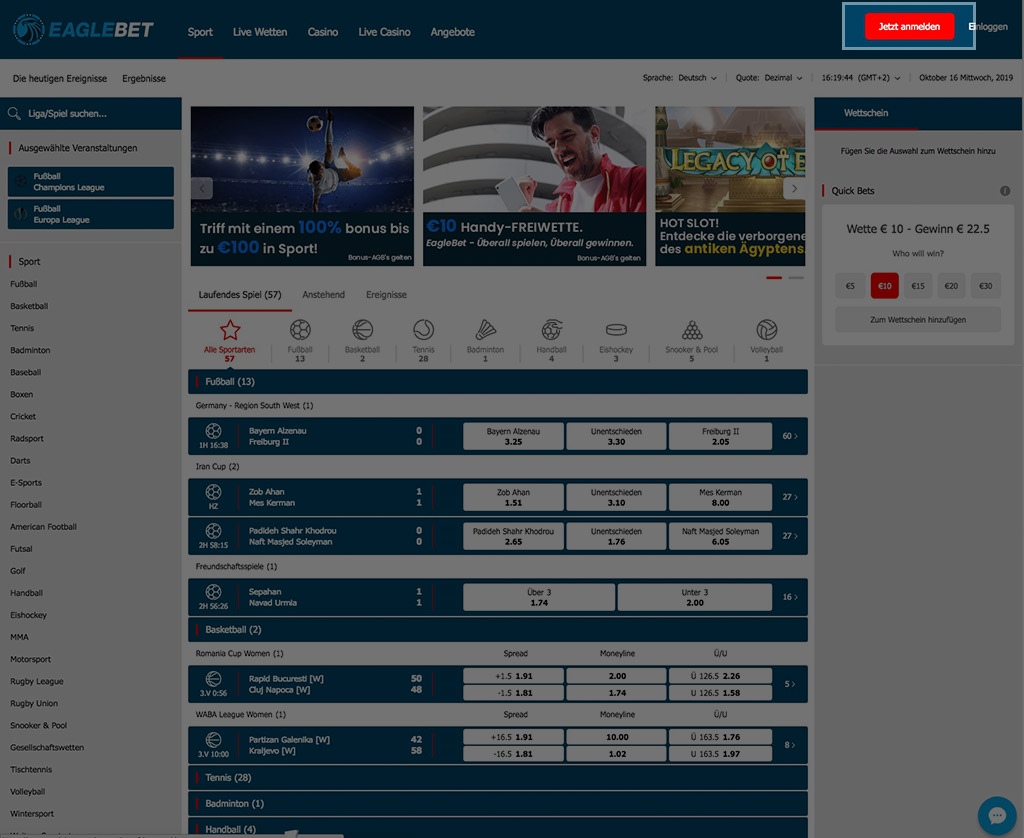Open the Ergebnisse link

[x=144, y=78]
